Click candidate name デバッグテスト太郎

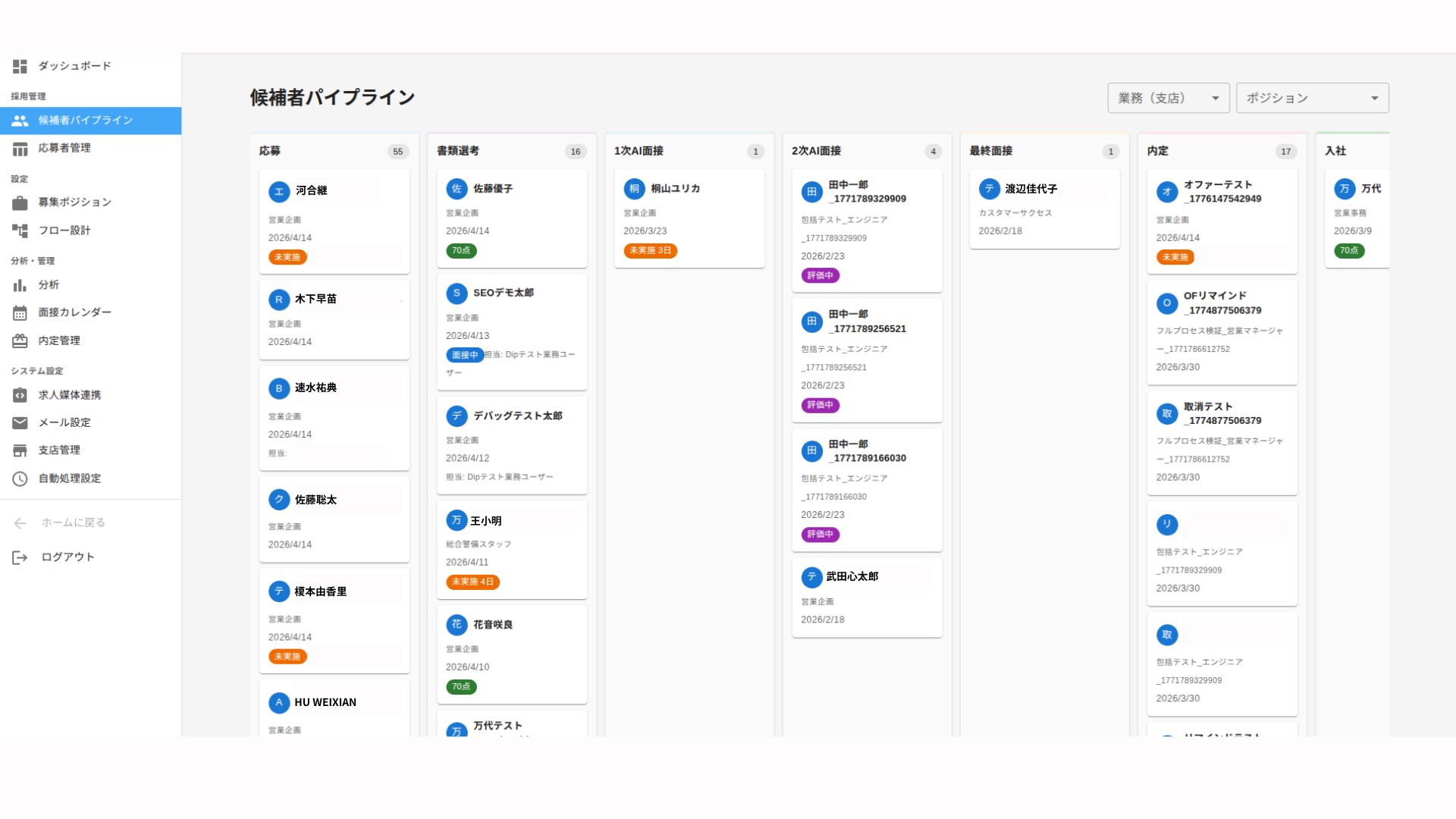point(518,416)
